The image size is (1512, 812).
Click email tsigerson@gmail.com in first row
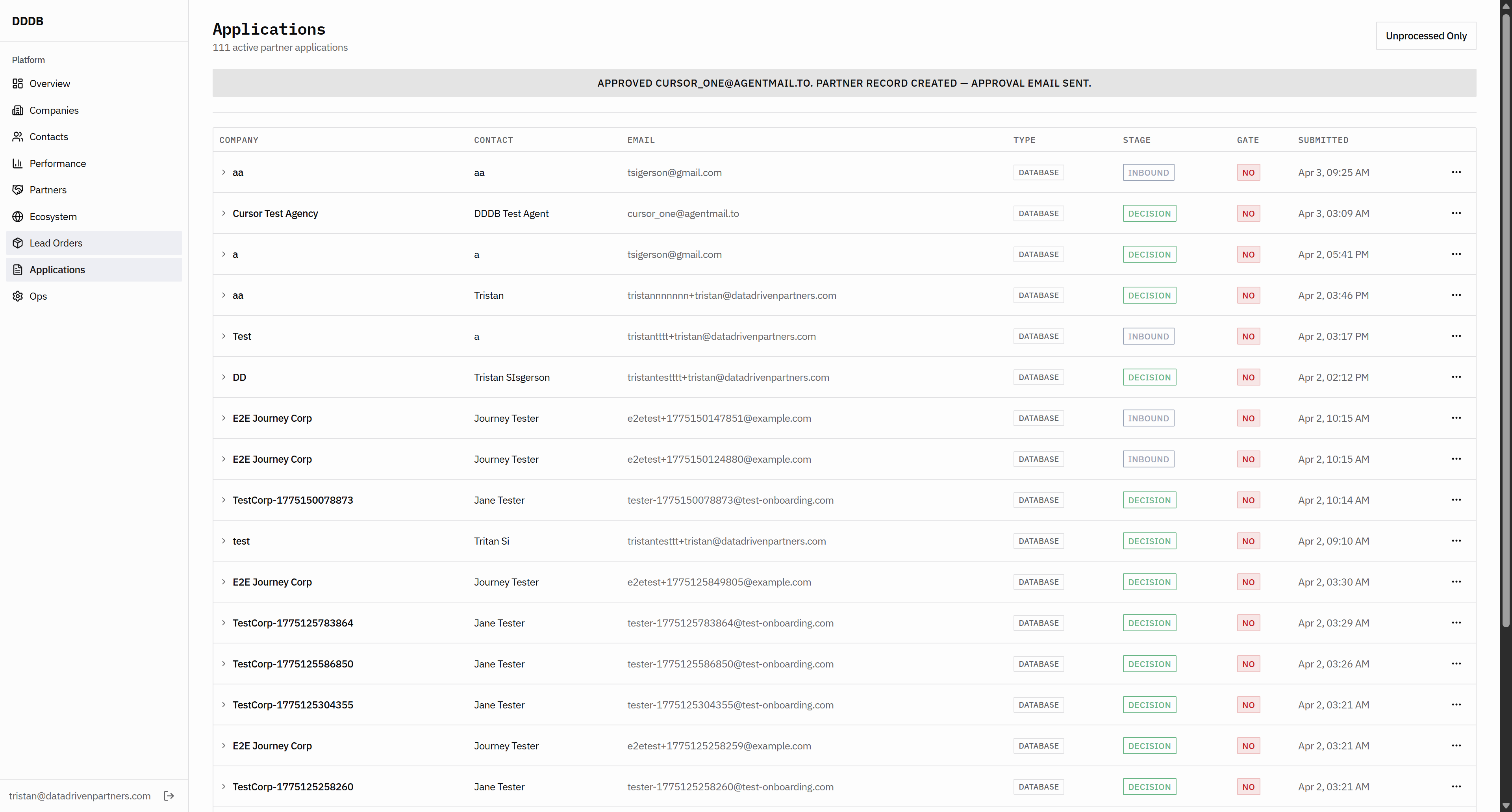pos(674,172)
